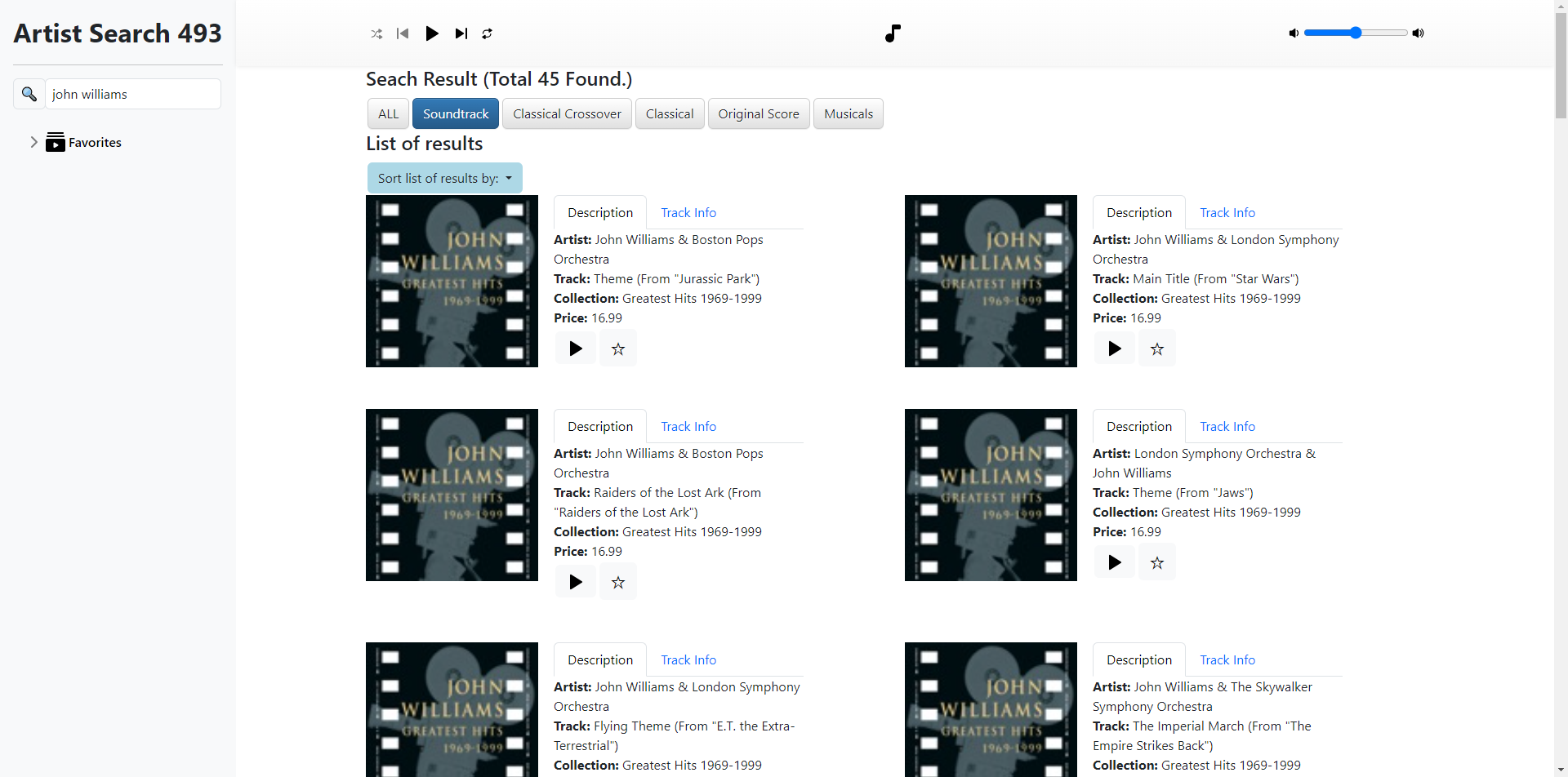Image resolution: width=1568 pixels, height=777 pixels.
Task: Toggle repeat mode in the player bar
Action: 488,33
